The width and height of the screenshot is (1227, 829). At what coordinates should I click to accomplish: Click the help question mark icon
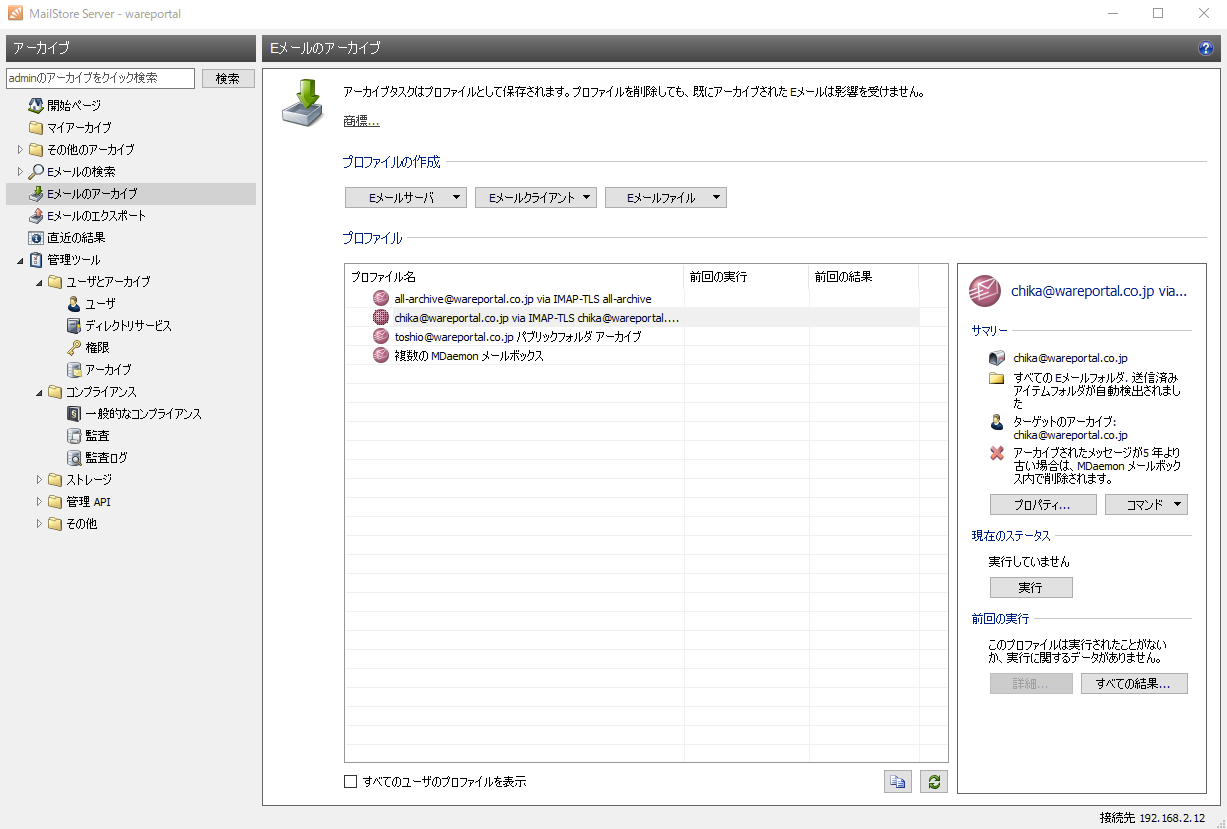coord(1205,48)
